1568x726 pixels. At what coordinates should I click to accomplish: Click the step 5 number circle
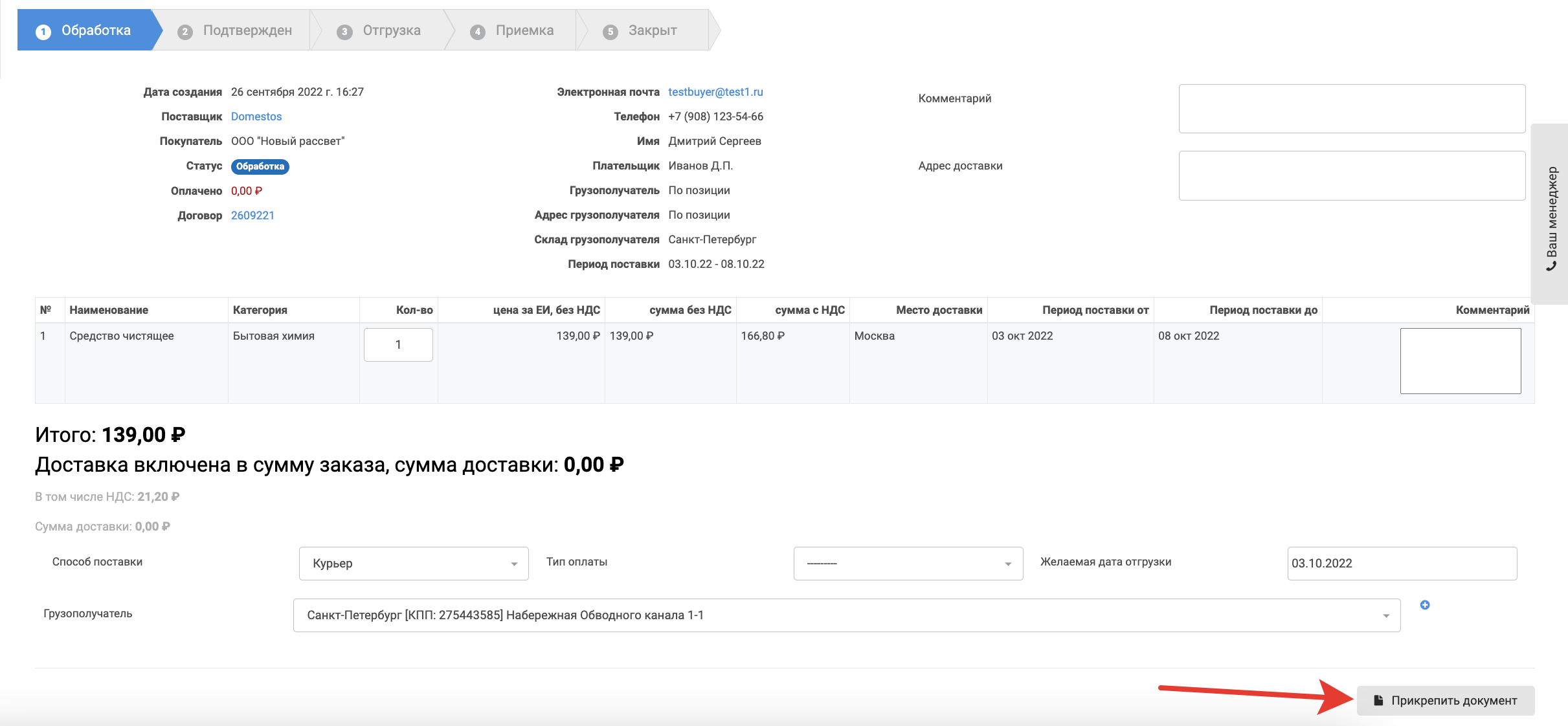pos(610,32)
